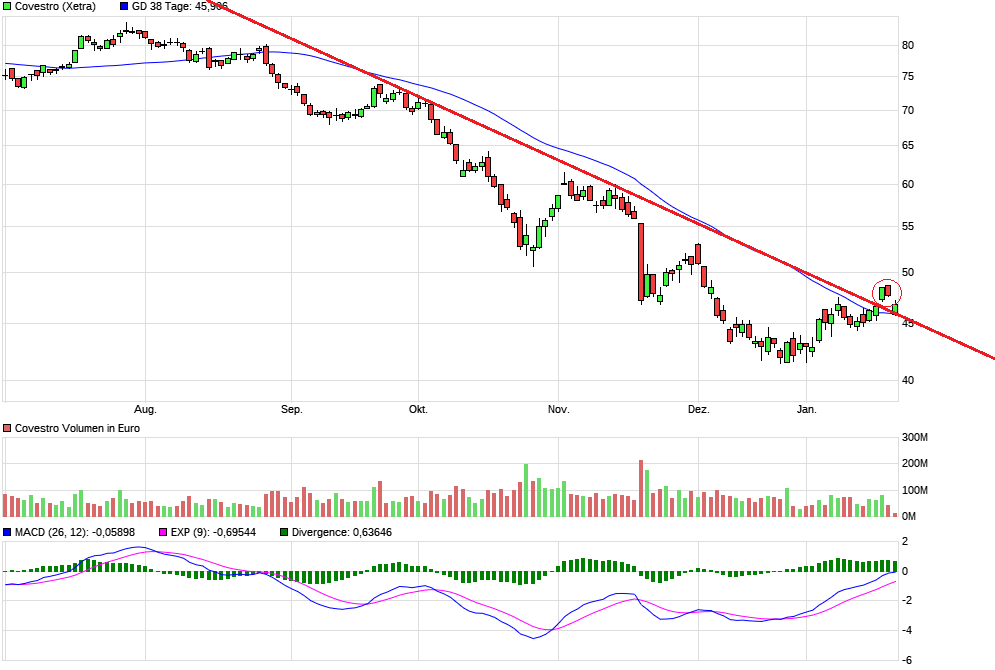The image size is (995, 670).
Task: Click the green Covestro (Xetra) legend swatch
Action: [x=7, y=6]
